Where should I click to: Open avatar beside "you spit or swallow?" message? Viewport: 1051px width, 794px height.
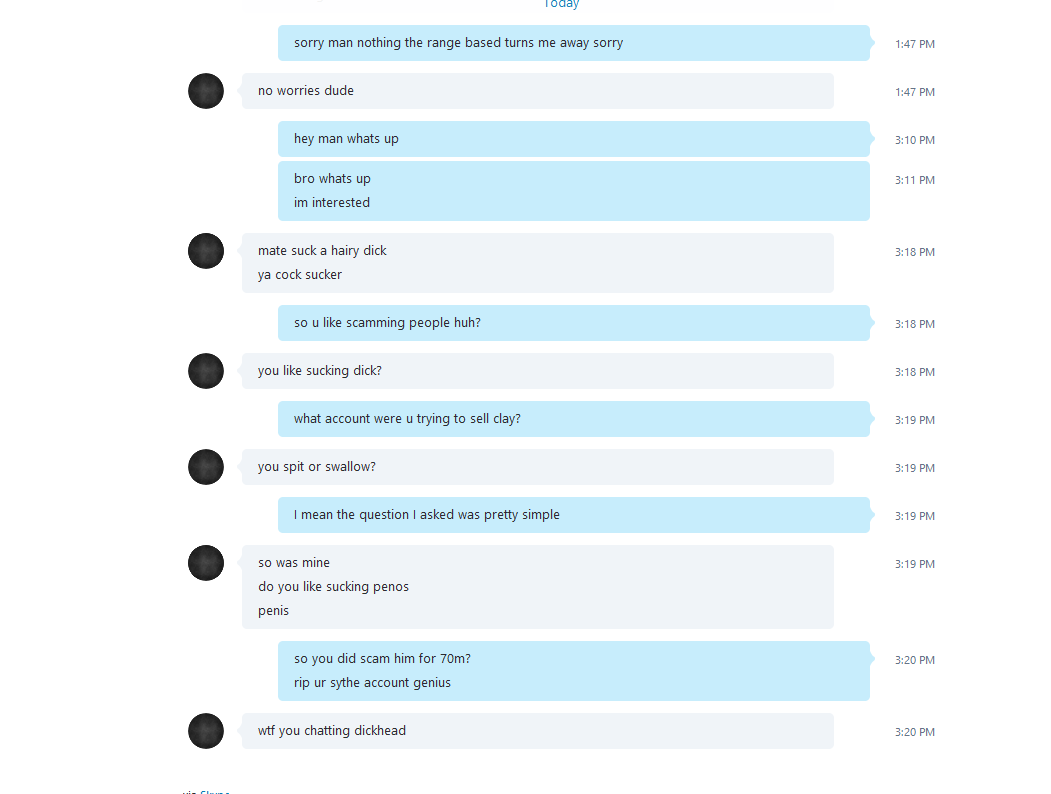coord(206,467)
